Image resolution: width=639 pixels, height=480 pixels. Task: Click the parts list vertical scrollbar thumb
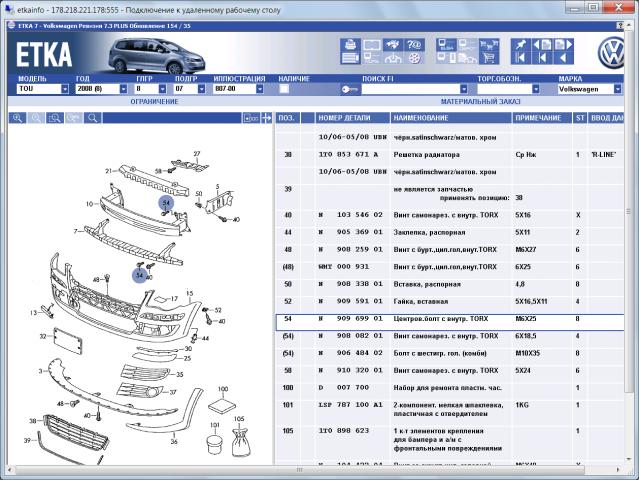[629, 212]
